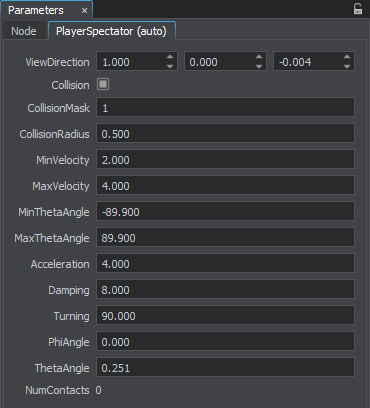
Task: Decrease the second ViewDirection value
Action: (259, 66)
